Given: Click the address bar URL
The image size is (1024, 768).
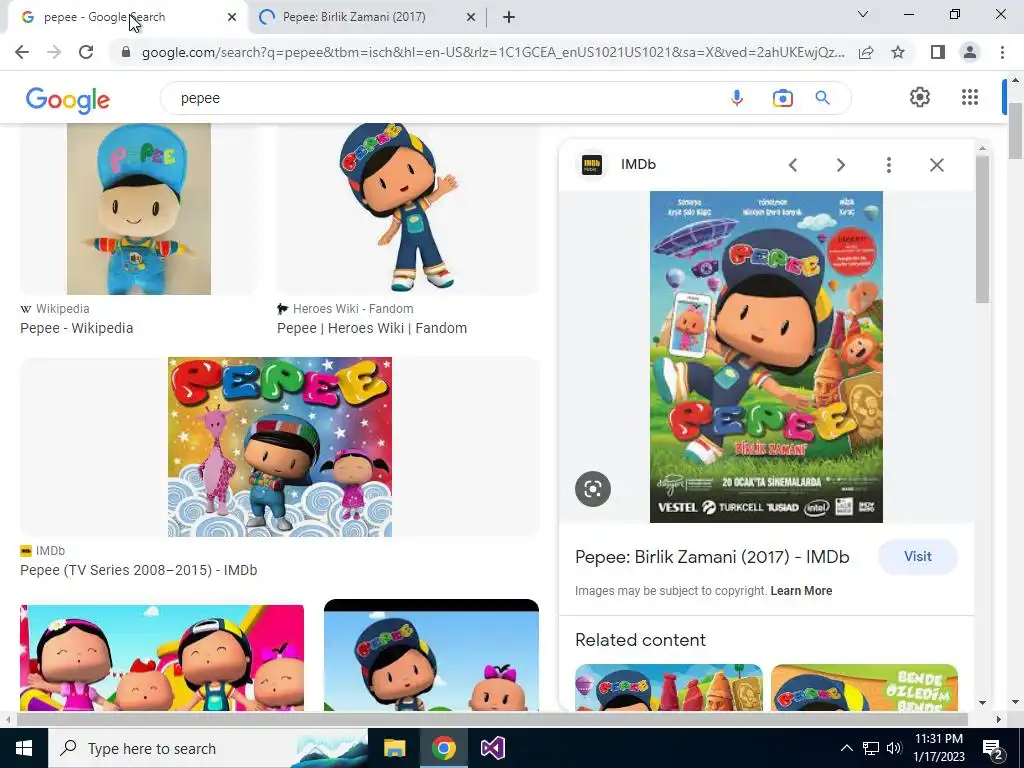Looking at the screenshot, I should (493, 52).
